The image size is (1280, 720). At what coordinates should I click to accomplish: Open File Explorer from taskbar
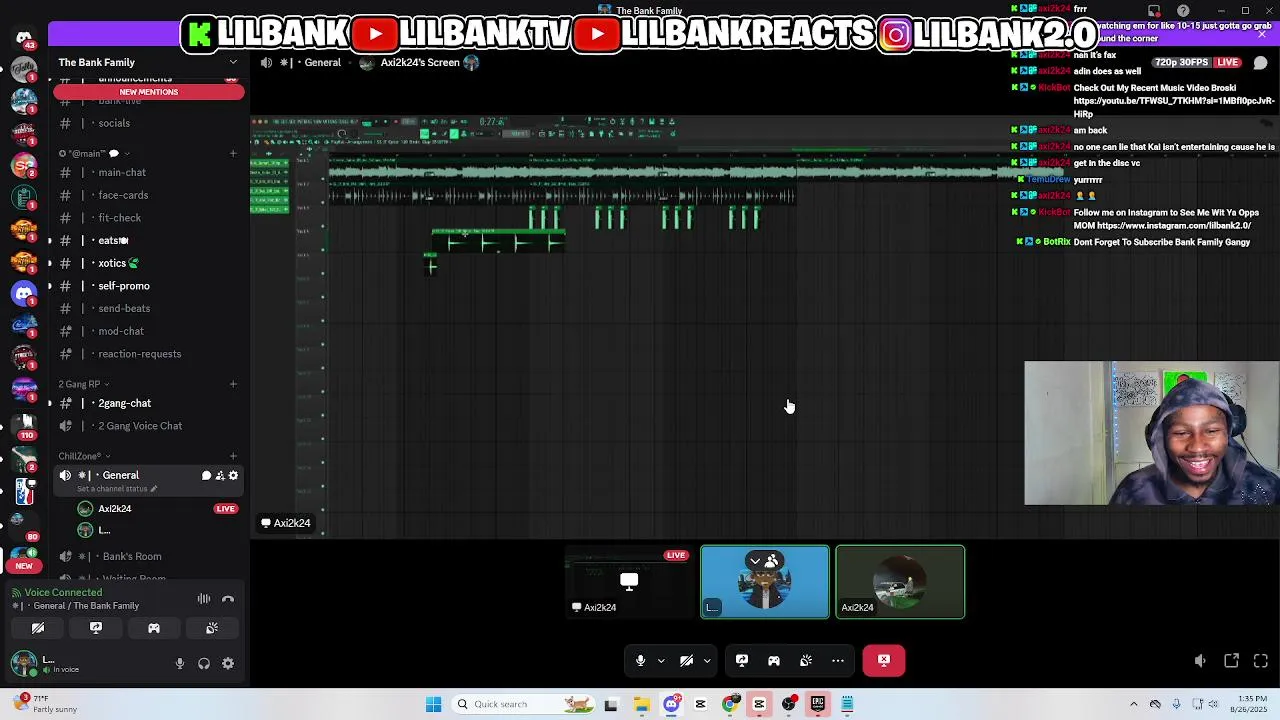point(641,704)
